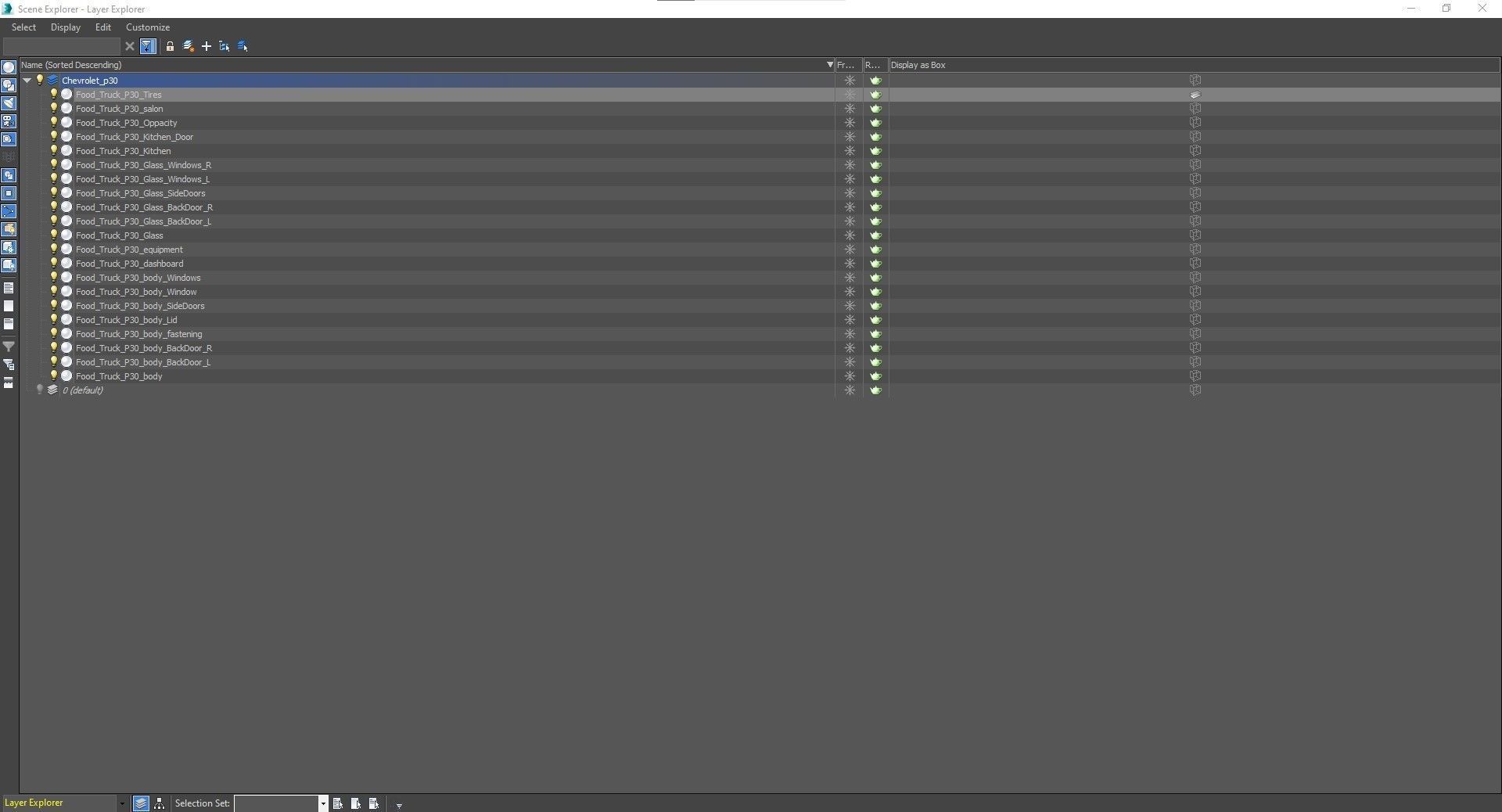The image size is (1502, 812).
Task: Toggle the Display Shapes filter icon in sidebar
Action: tap(9, 85)
